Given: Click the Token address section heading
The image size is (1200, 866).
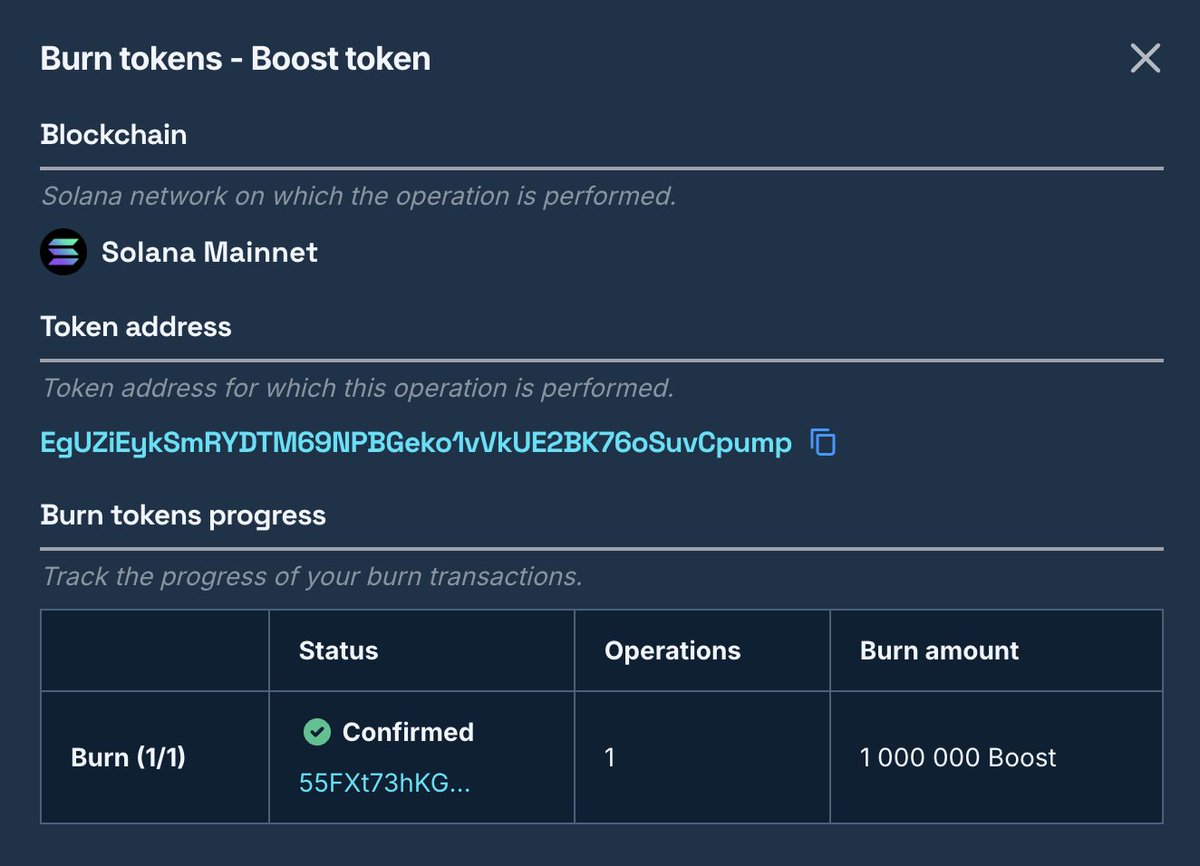Looking at the screenshot, I should [x=135, y=327].
